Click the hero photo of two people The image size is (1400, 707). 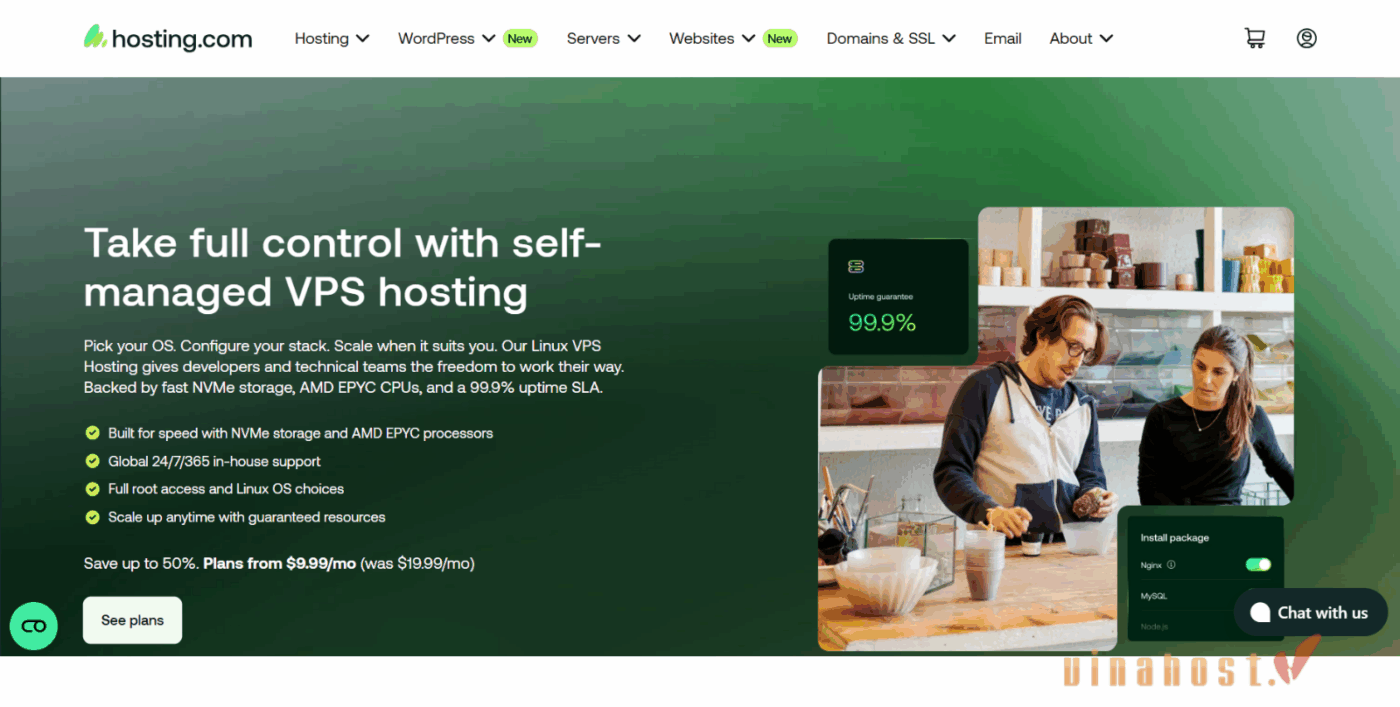(1056, 428)
